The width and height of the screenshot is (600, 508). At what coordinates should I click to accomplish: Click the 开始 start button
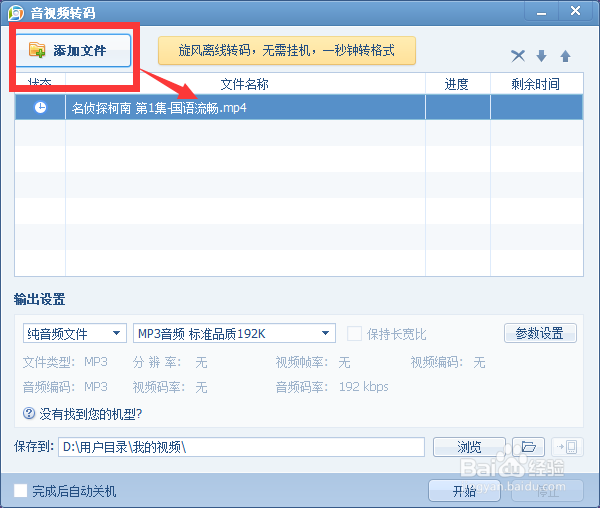[464, 490]
